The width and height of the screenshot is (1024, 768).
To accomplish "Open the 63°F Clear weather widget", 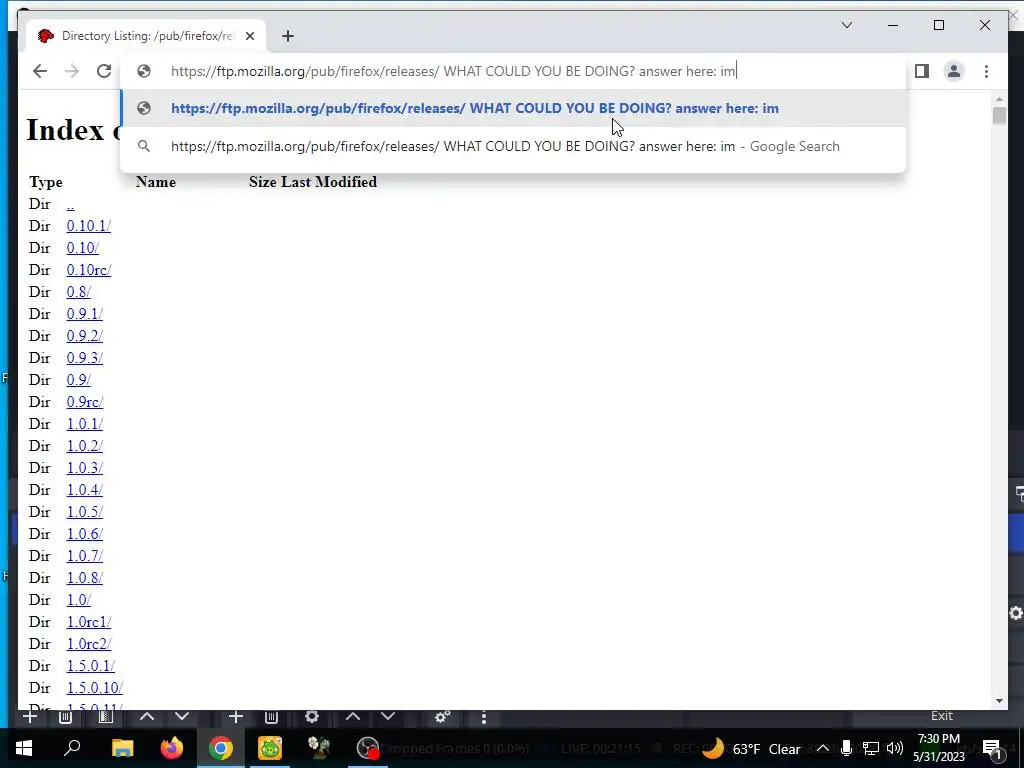I will (751, 748).
